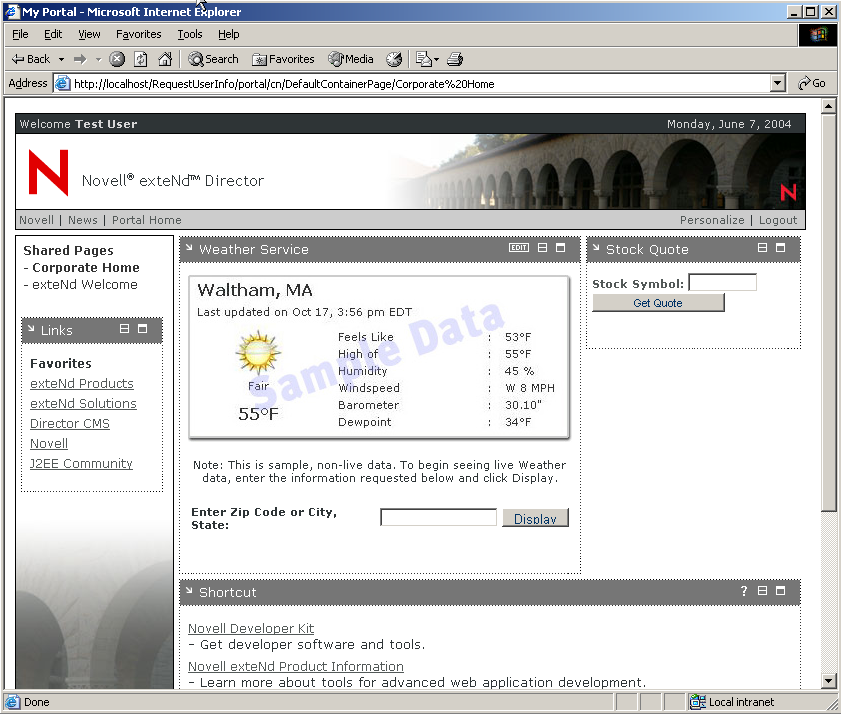
Task: Open the Tools menu
Action: click(190, 34)
